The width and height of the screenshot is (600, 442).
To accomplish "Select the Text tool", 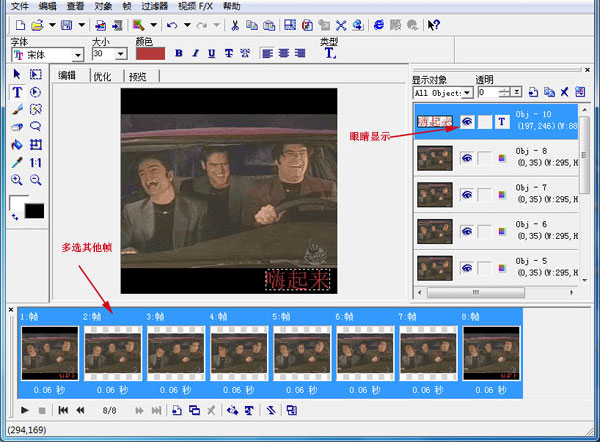I will pyautogui.click(x=17, y=92).
